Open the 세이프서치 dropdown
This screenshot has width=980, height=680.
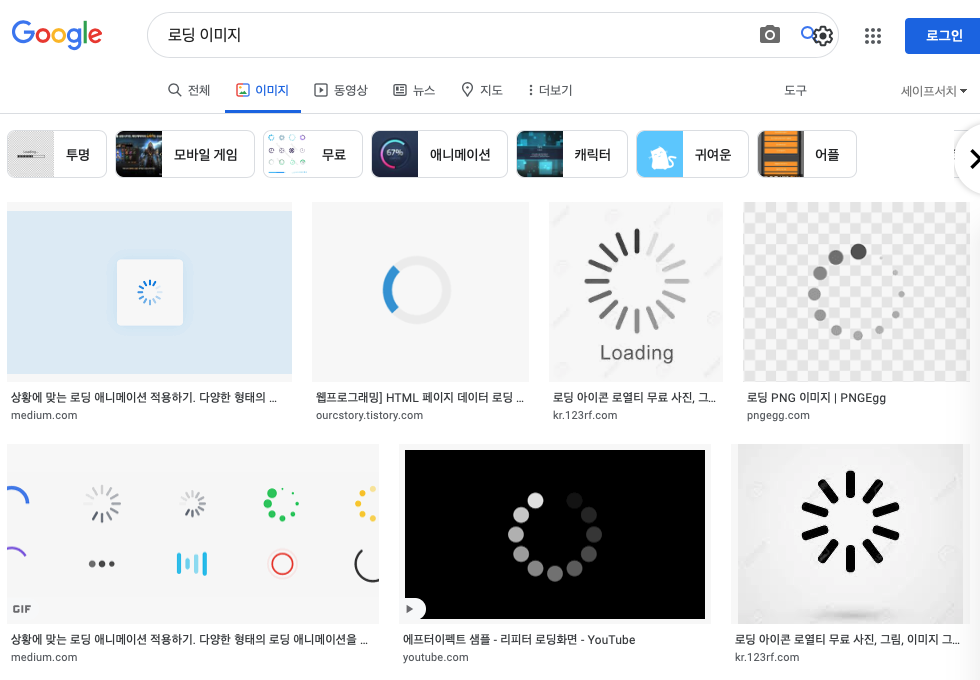931,90
